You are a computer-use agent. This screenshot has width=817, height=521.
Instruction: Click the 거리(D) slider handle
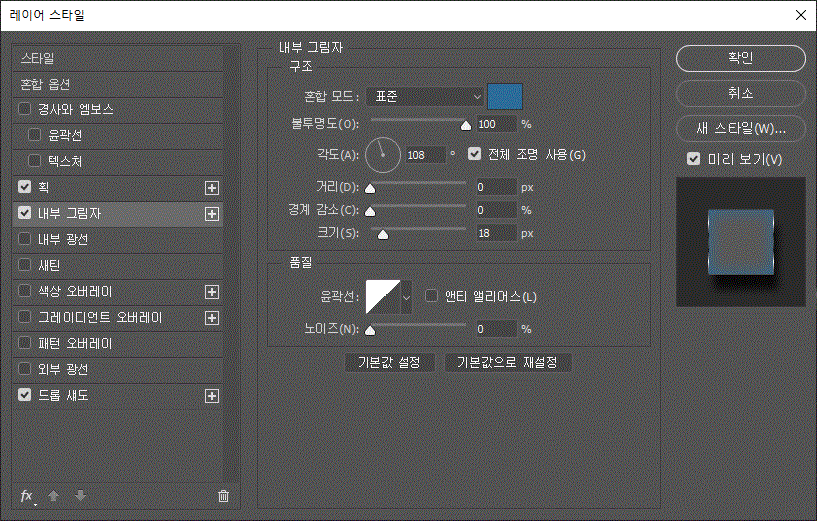tap(370, 189)
